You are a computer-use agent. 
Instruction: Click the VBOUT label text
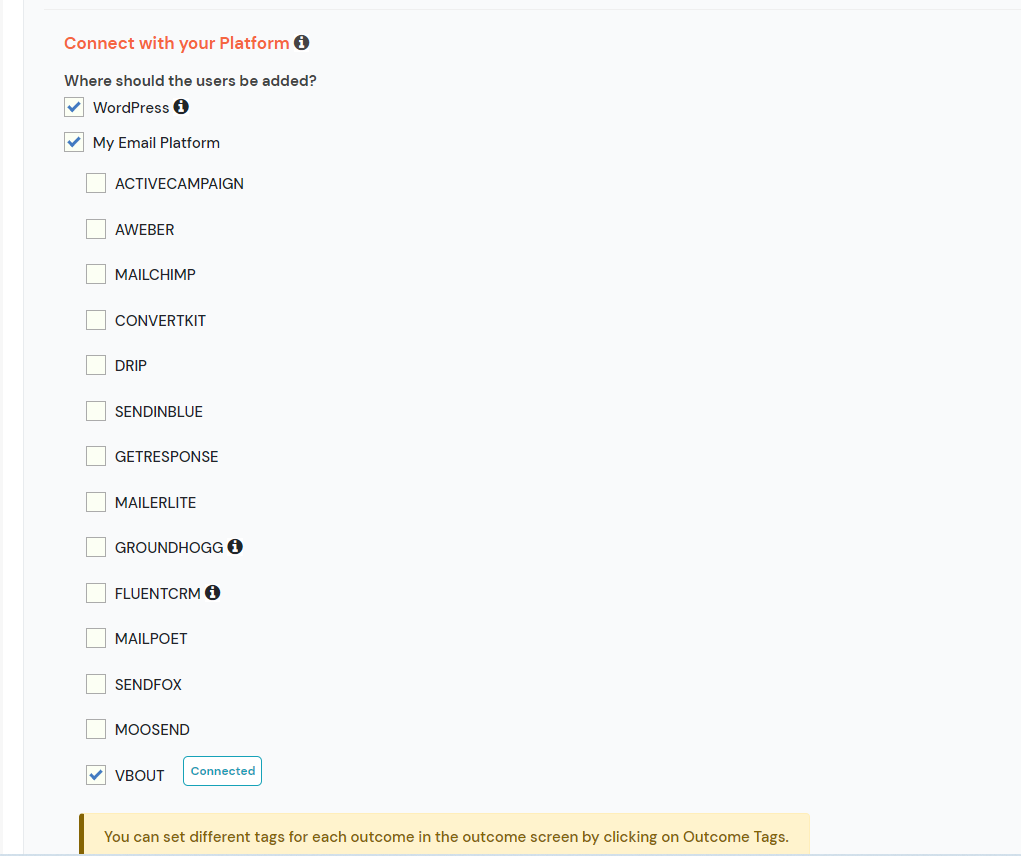[139, 775]
